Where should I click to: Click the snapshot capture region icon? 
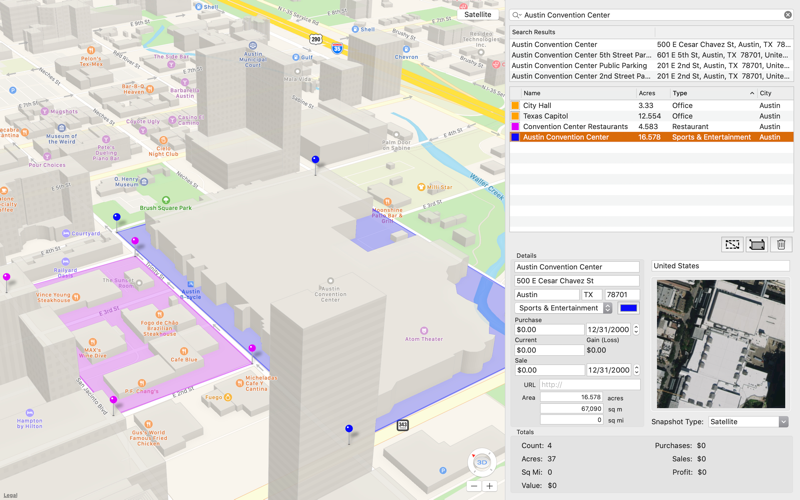click(757, 244)
